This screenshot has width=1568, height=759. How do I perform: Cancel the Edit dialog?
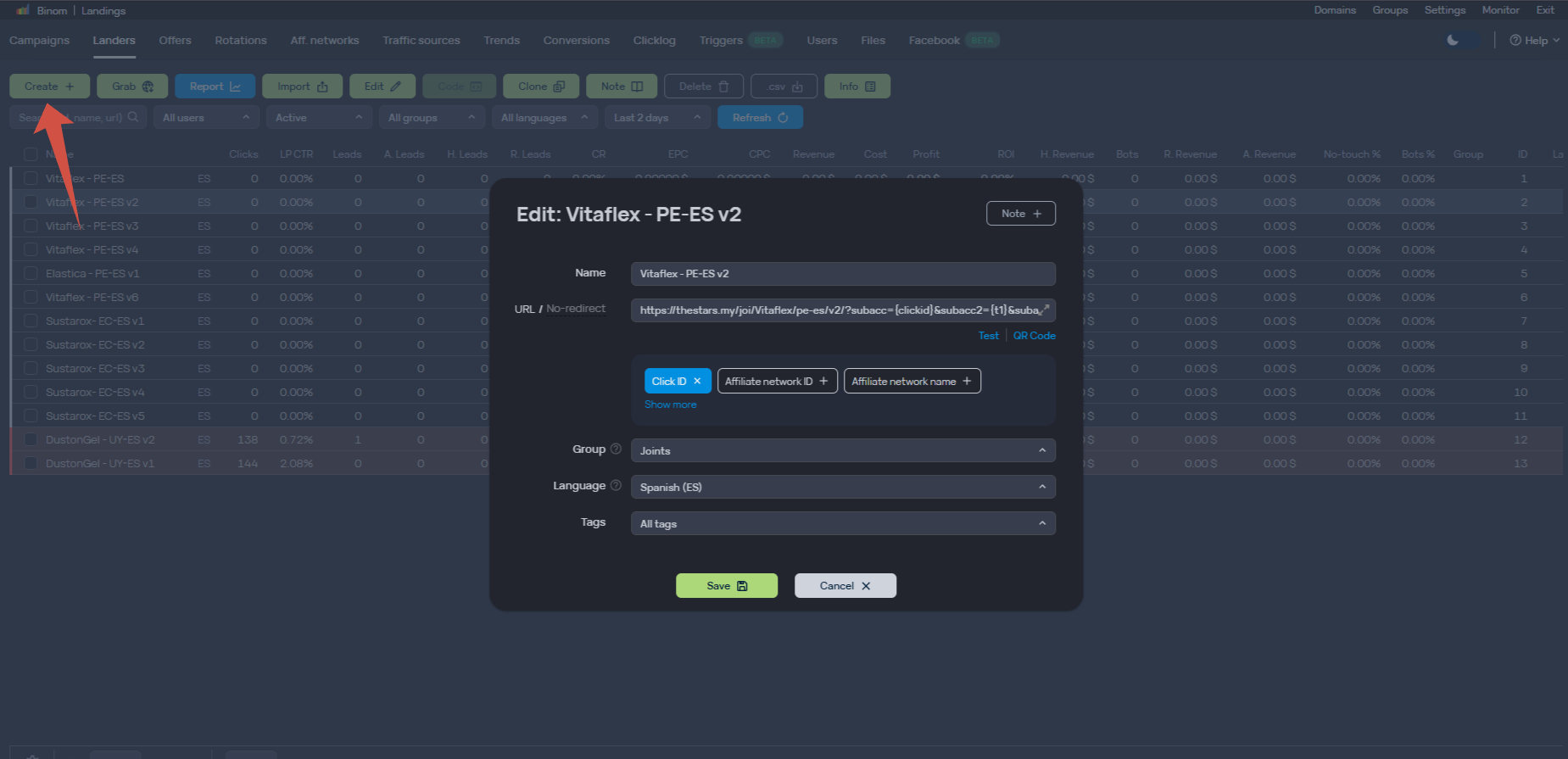pyautogui.click(x=845, y=585)
